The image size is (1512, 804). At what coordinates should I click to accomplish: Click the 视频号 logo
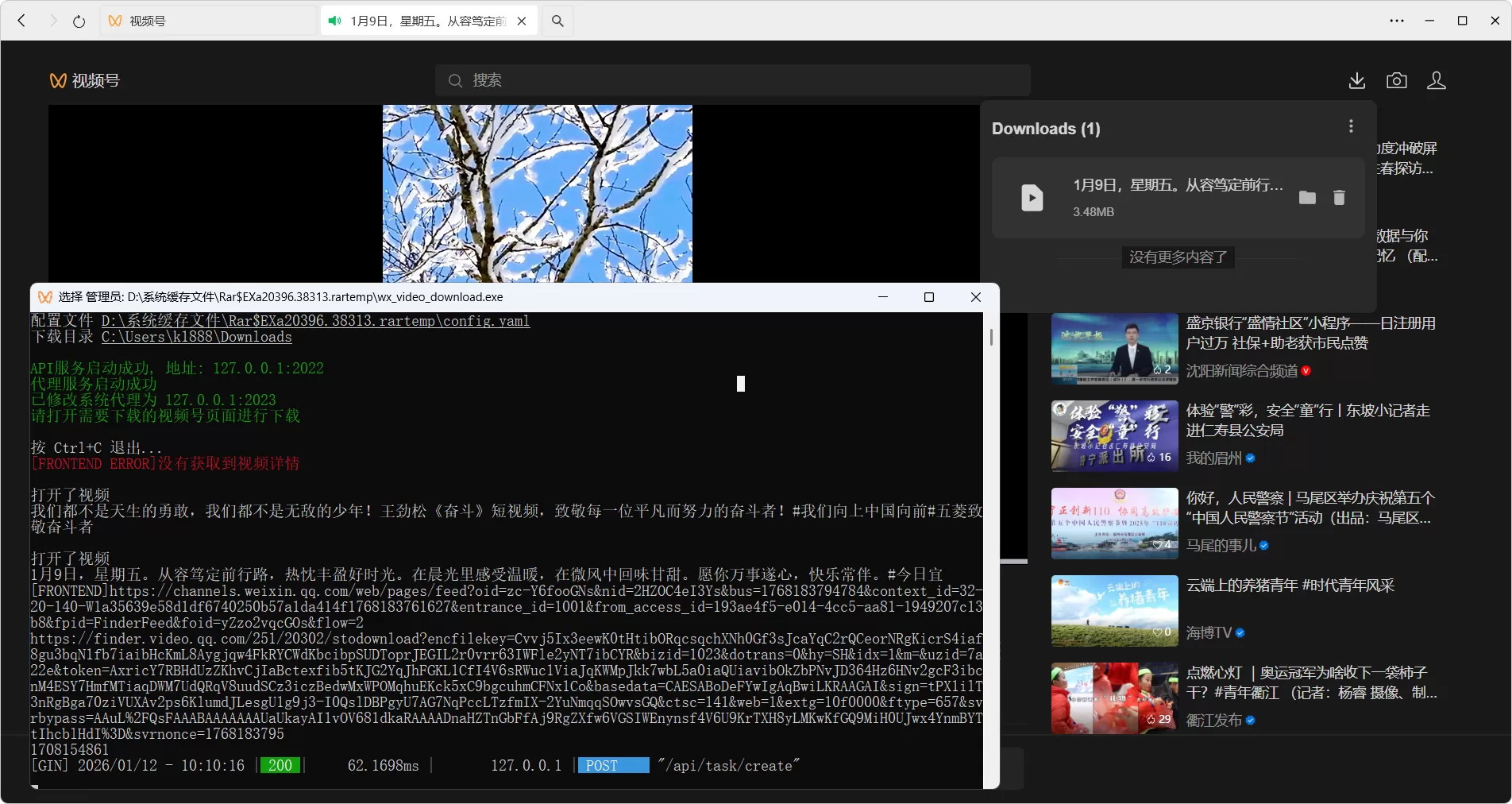[x=86, y=80]
